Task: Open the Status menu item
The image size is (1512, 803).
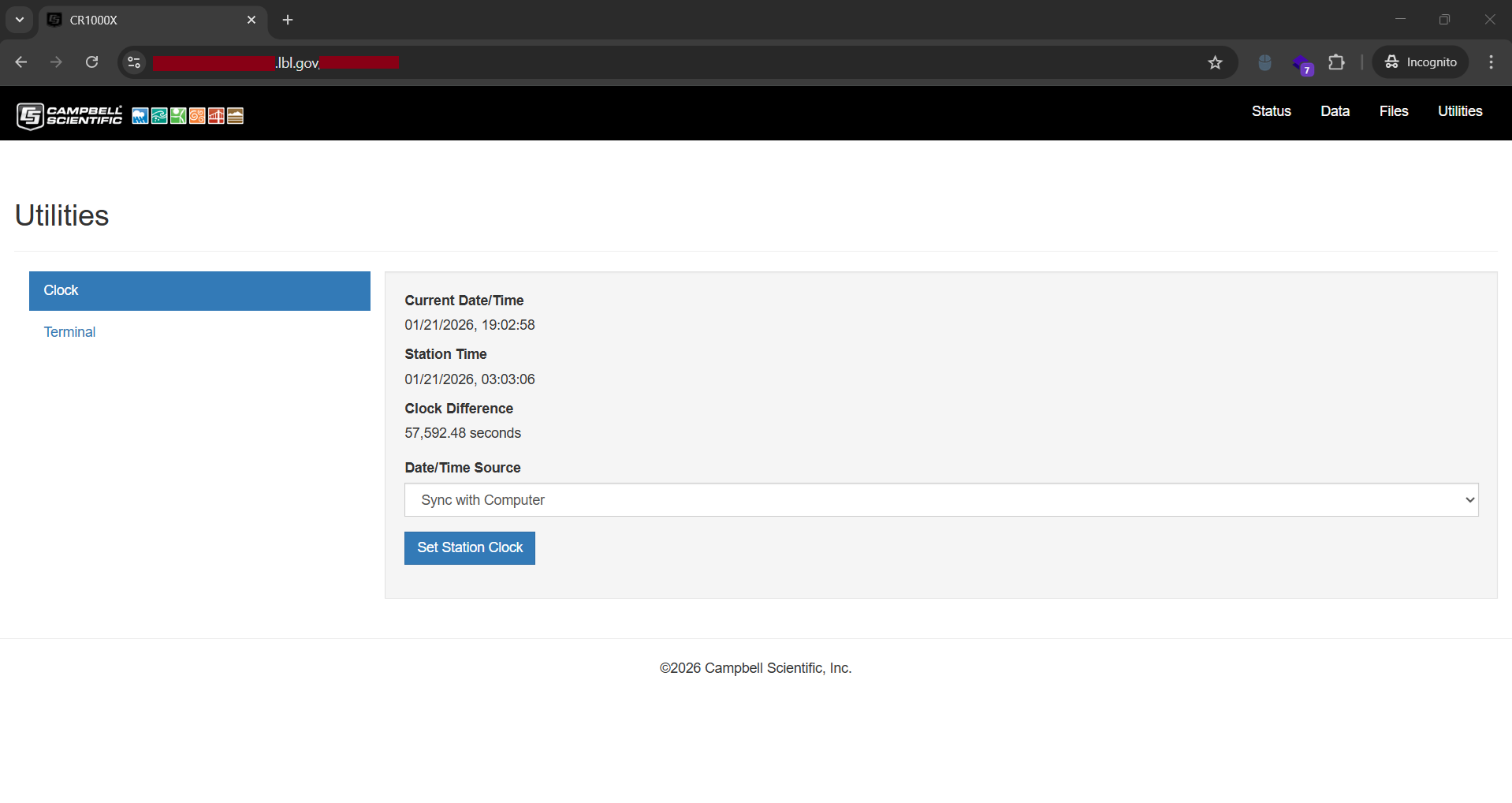Action: [x=1271, y=111]
